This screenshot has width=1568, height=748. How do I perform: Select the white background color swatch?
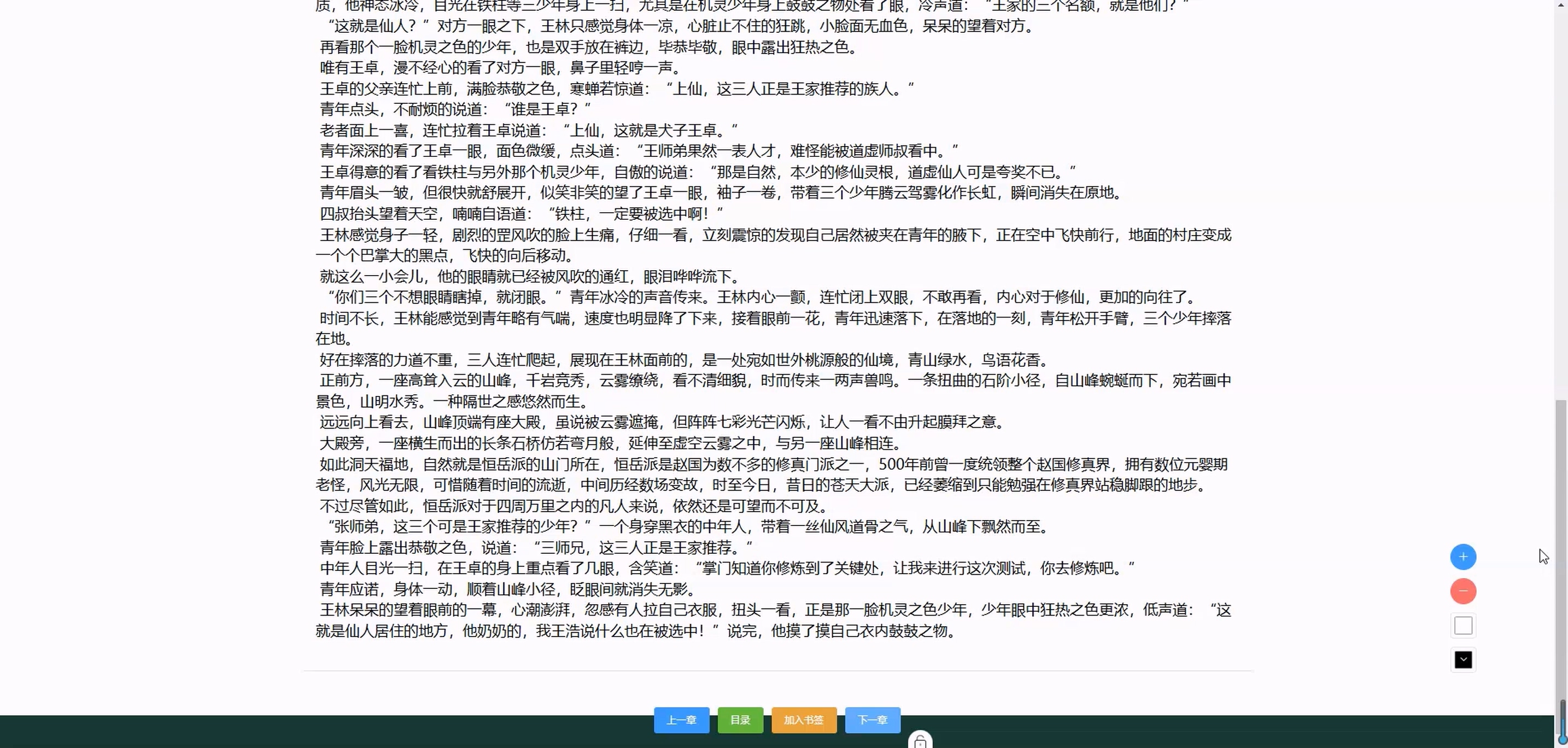click(x=1462, y=626)
